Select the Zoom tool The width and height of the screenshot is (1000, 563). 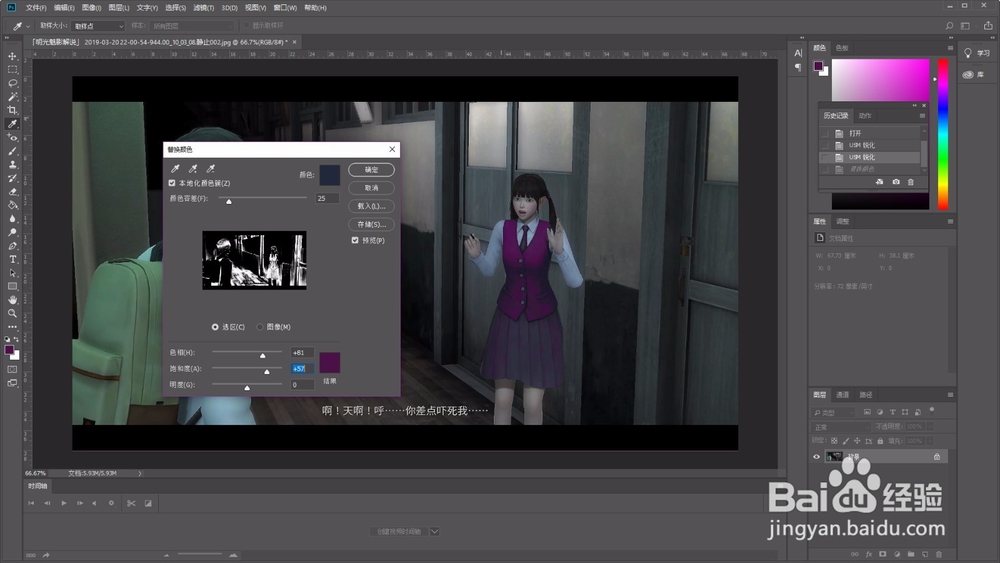tap(12, 313)
